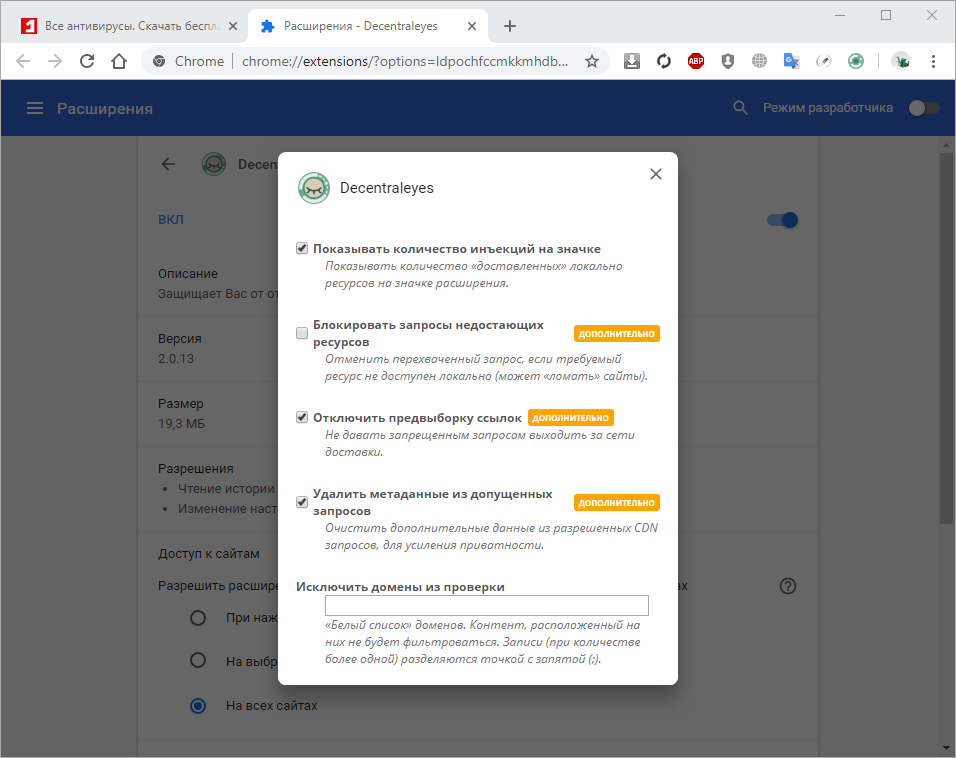Click the Доступ к сайтам heading
This screenshot has width=956, height=758.
click(209, 554)
